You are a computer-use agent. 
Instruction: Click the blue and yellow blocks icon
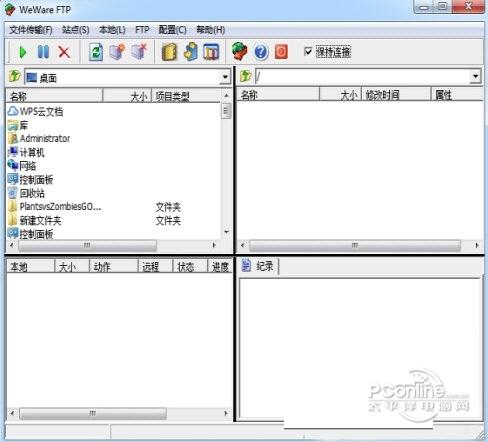[190, 52]
